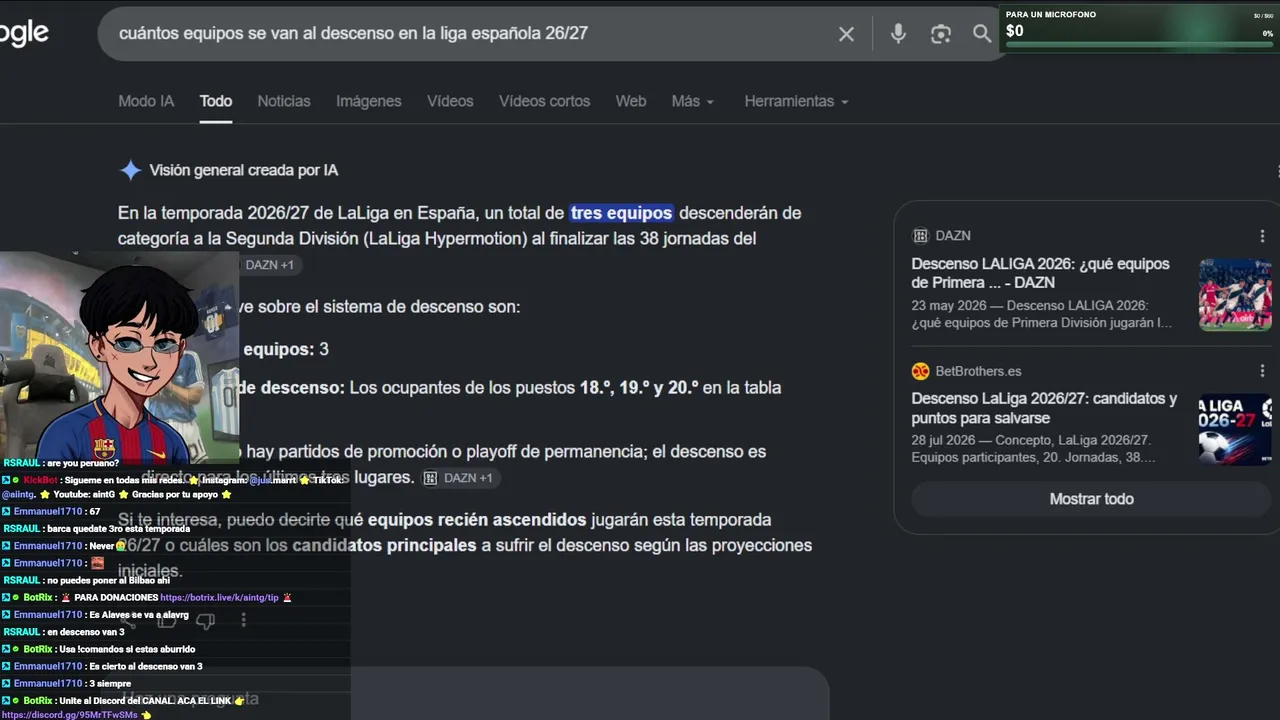Open the BetBrothers.es result three-dot options
Screen dimensions: 1280x720
pyautogui.click(x=1262, y=371)
